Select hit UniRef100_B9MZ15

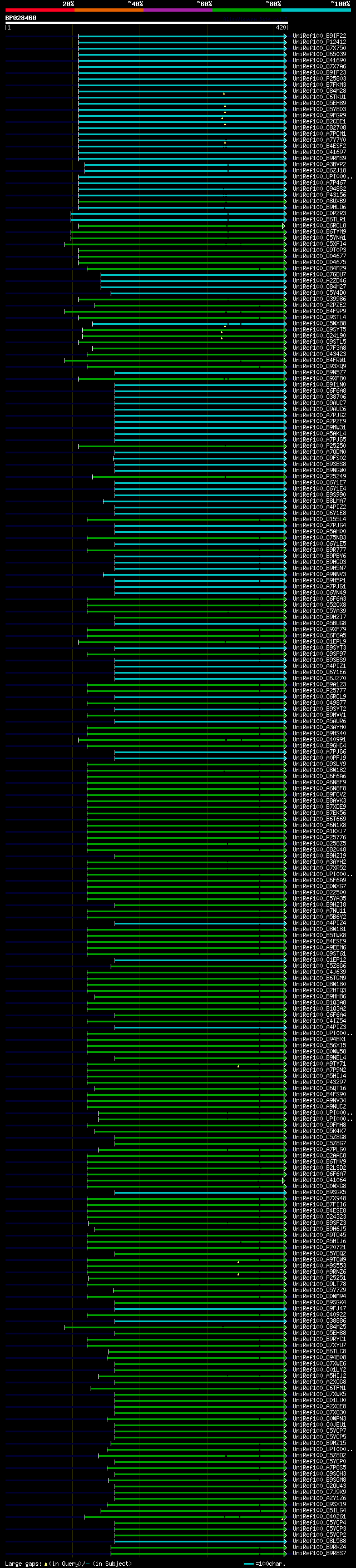pyautogui.click(x=319, y=1443)
